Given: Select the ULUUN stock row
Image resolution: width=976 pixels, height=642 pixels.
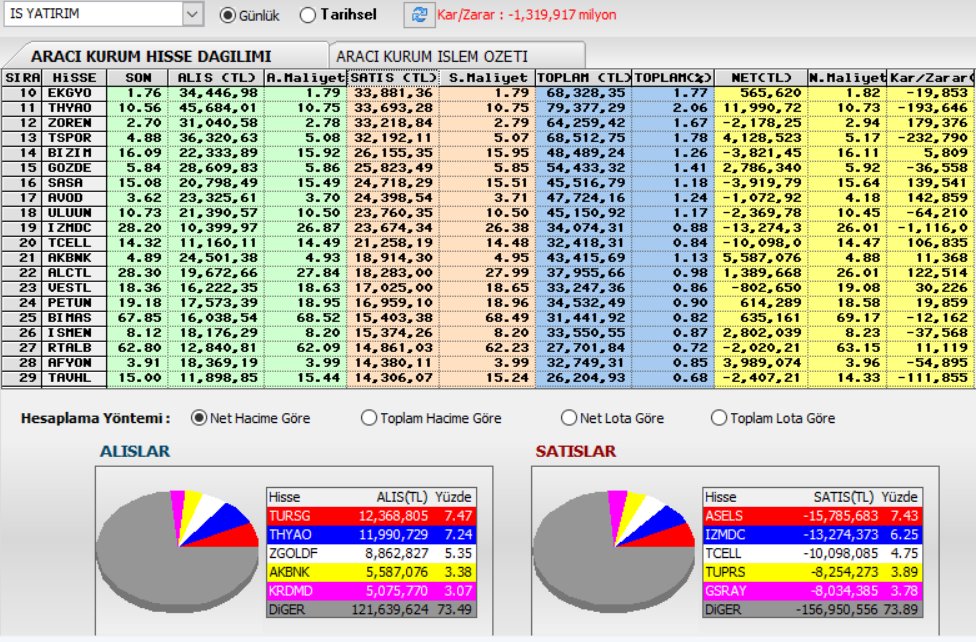Looking at the screenshot, I should 488,213.
